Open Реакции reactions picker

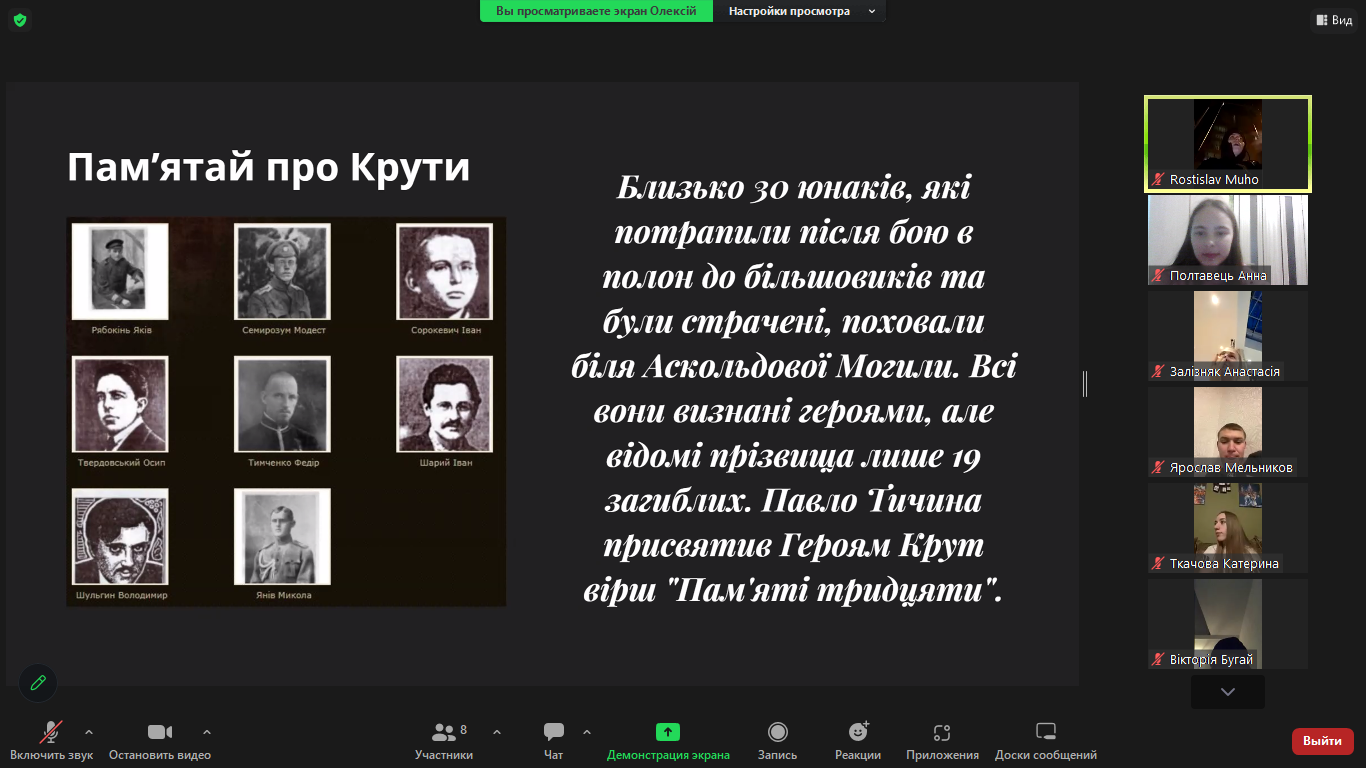point(858,740)
